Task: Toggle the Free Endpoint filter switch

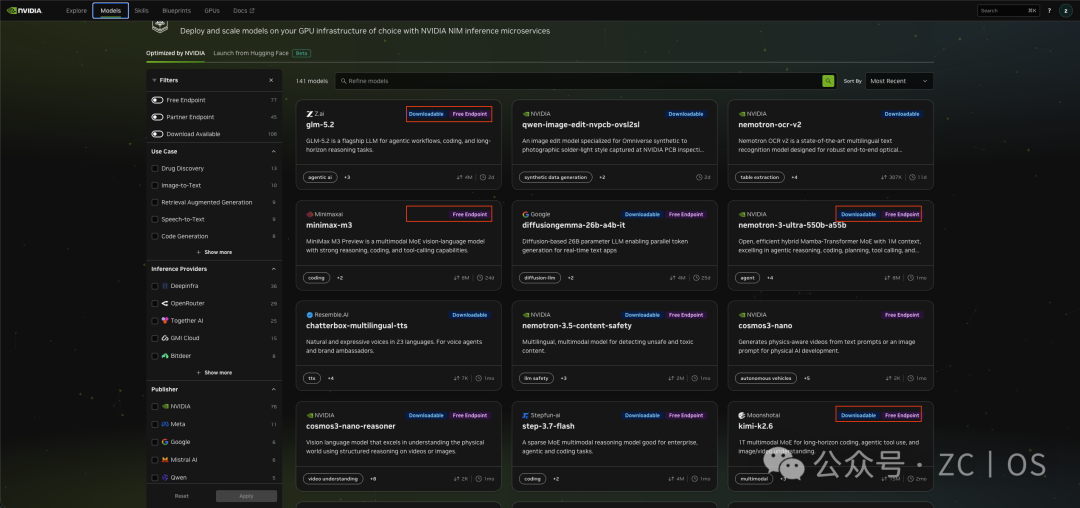Action: pos(157,100)
